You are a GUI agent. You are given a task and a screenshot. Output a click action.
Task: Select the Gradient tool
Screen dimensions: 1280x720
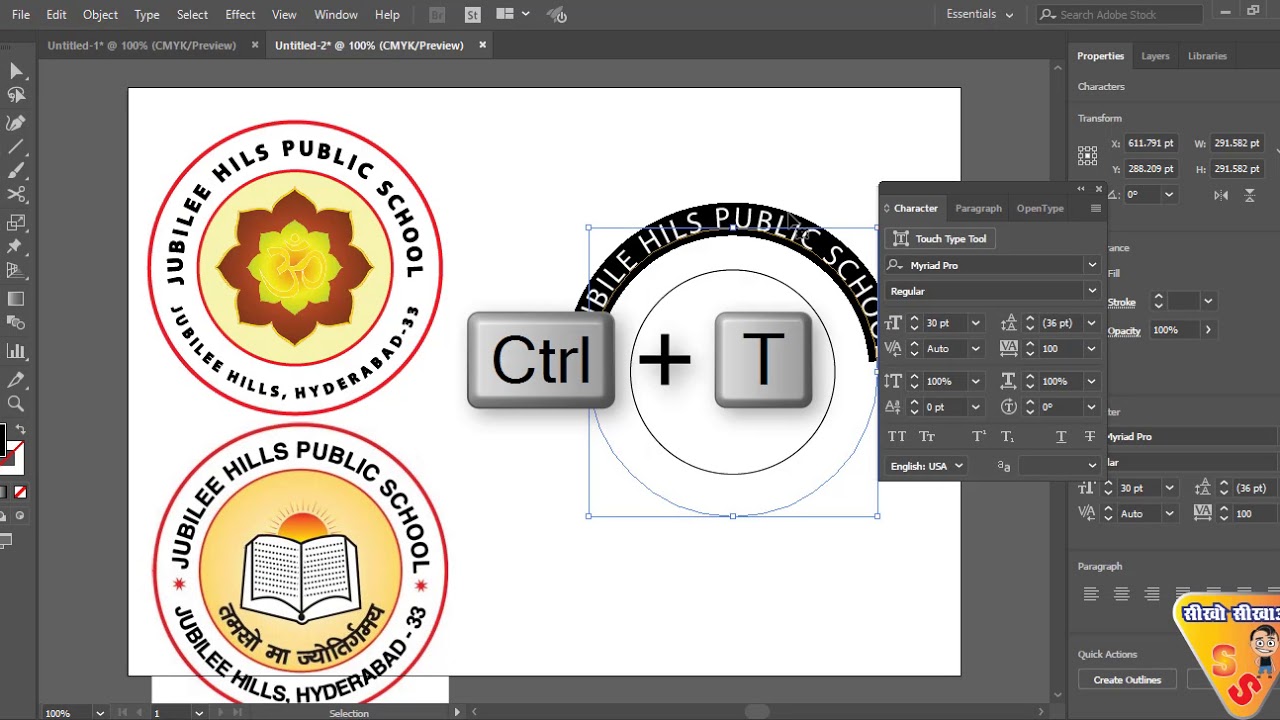click(16, 299)
